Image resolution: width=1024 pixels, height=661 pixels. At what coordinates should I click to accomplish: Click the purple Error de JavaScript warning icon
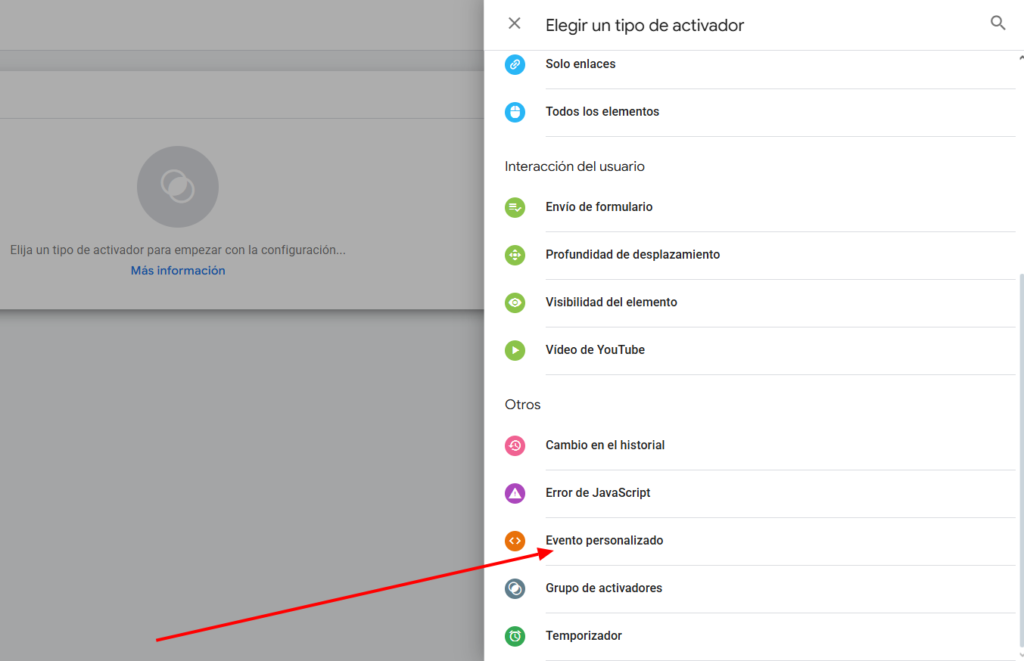tap(515, 493)
